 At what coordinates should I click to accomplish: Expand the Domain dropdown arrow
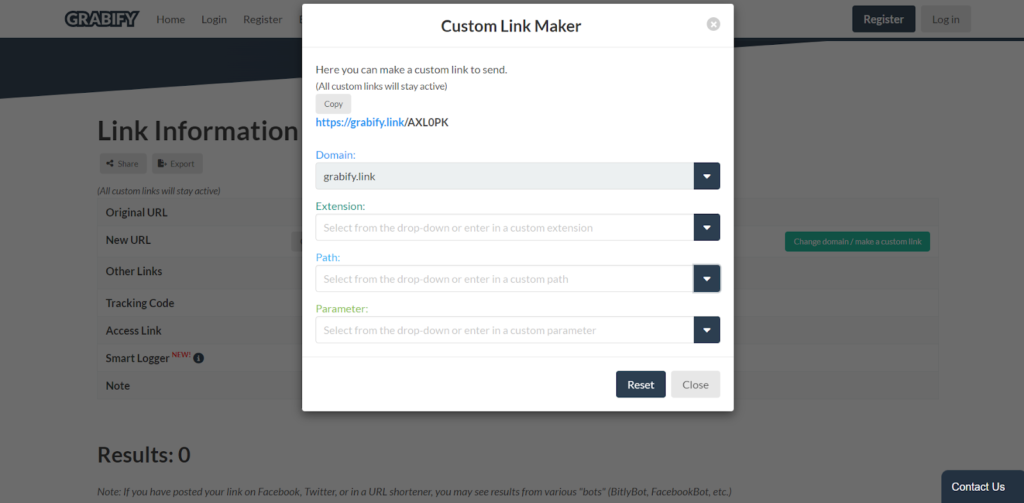pos(707,176)
